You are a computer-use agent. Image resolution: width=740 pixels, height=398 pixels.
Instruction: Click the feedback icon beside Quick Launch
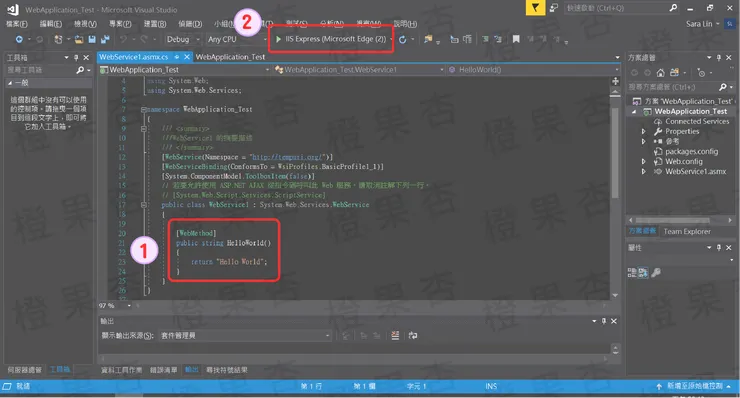(554, 8)
